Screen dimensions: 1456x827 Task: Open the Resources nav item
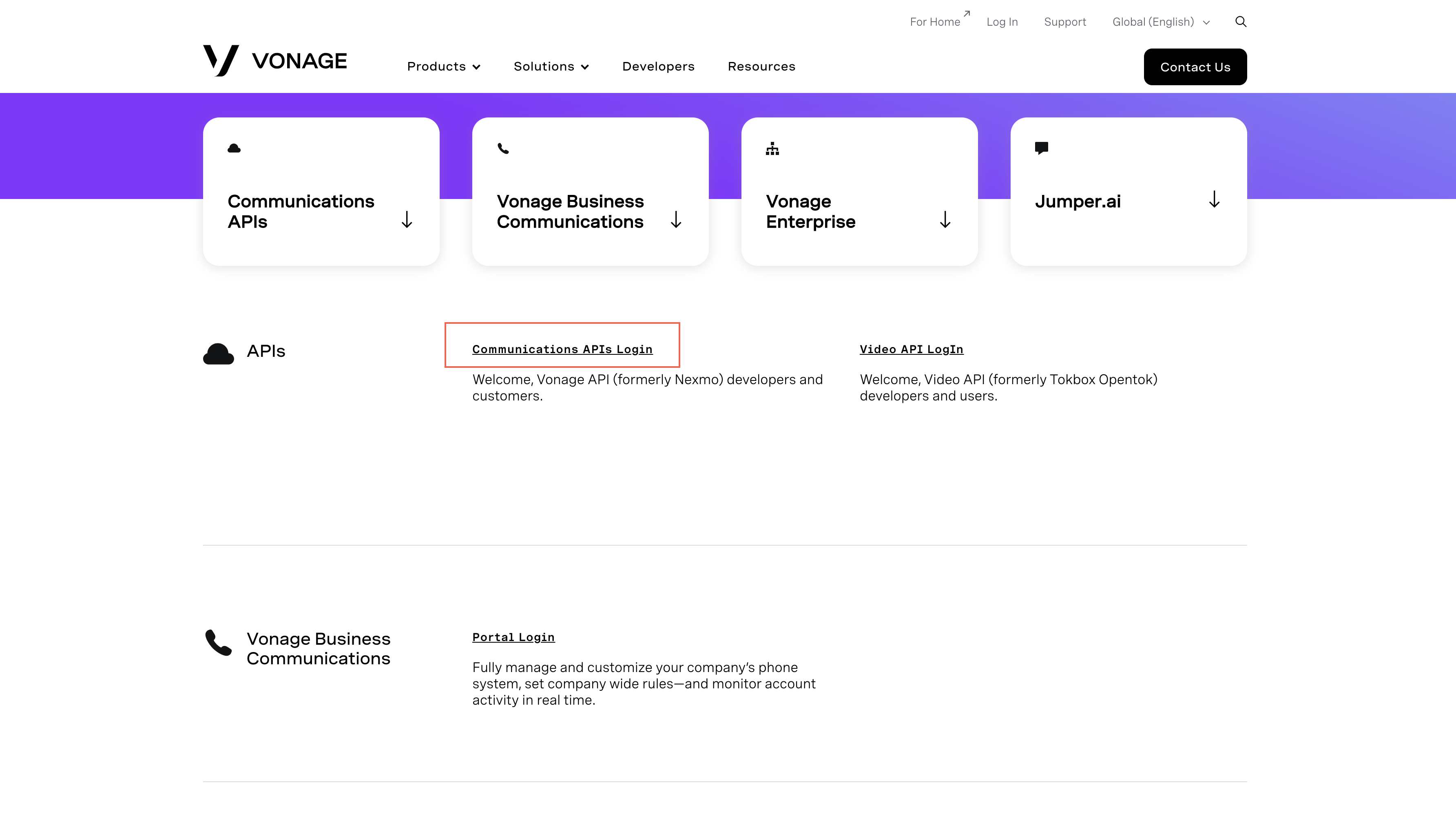[x=761, y=66]
